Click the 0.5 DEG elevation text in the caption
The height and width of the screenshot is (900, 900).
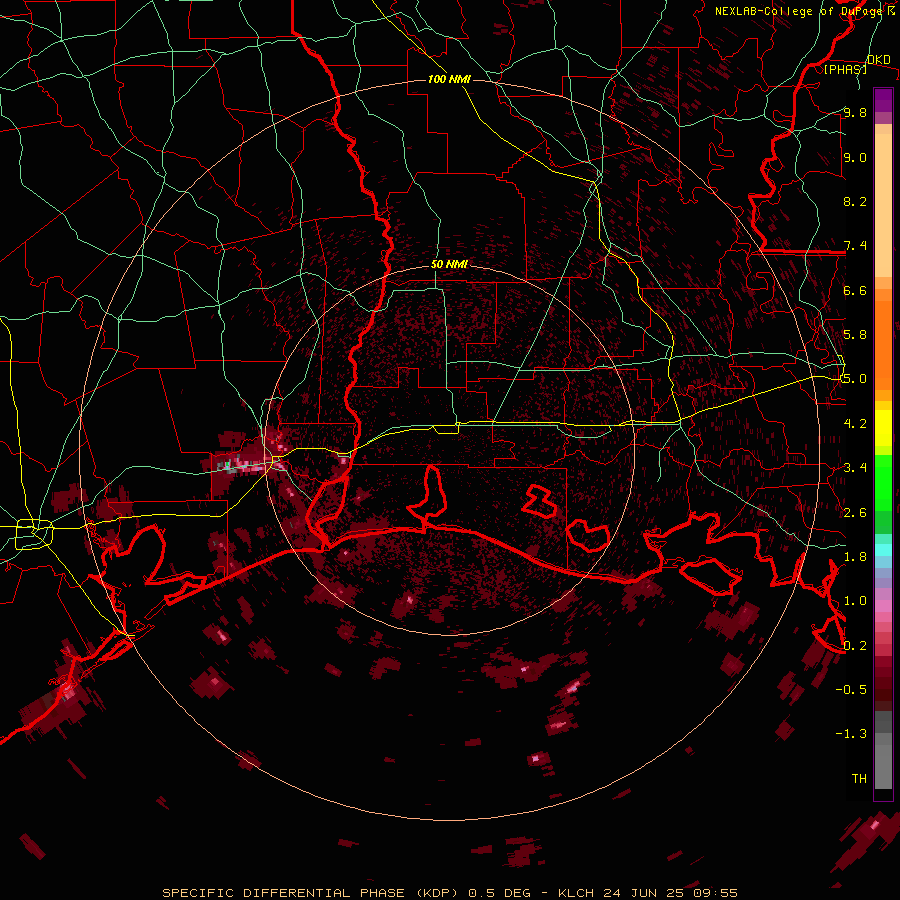pos(499,893)
